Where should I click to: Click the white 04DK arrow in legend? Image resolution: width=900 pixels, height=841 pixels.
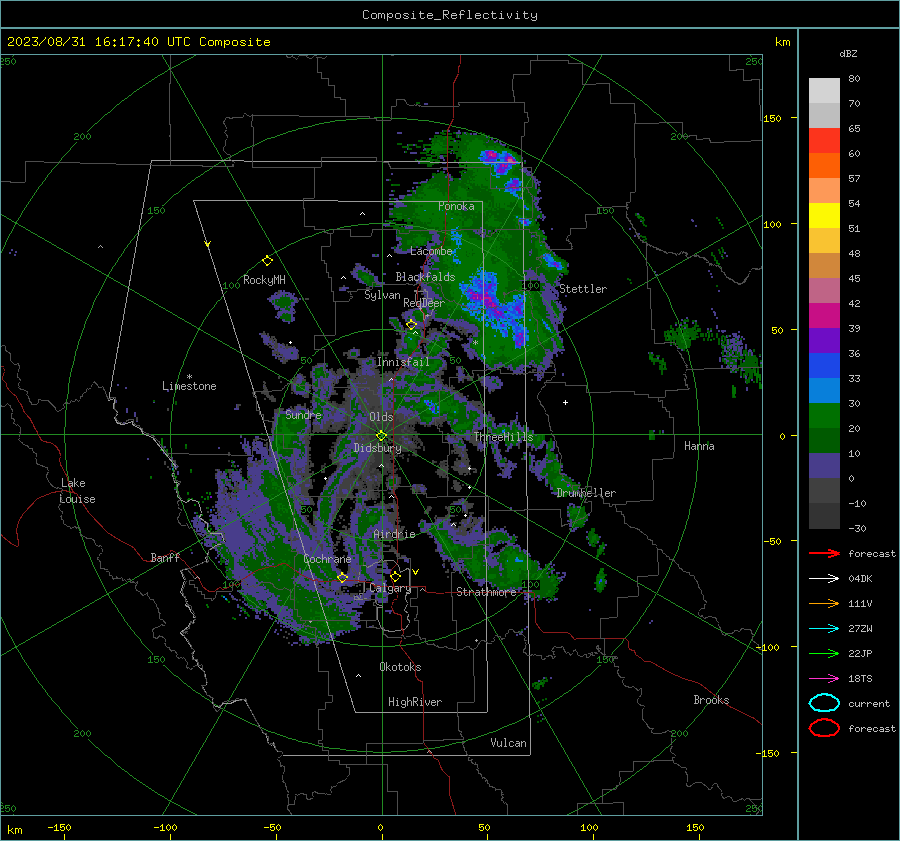(824, 579)
